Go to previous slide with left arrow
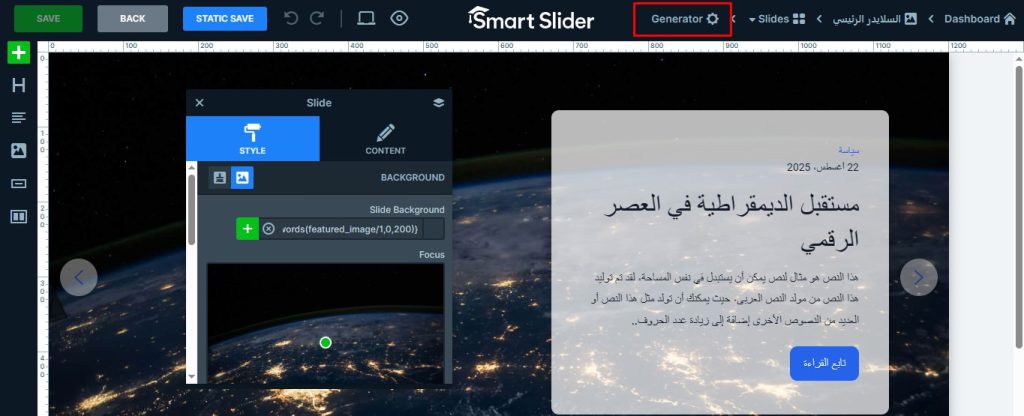The height and width of the screenshot is (416, 1024). pyautogui.click(x=79, y=278)
